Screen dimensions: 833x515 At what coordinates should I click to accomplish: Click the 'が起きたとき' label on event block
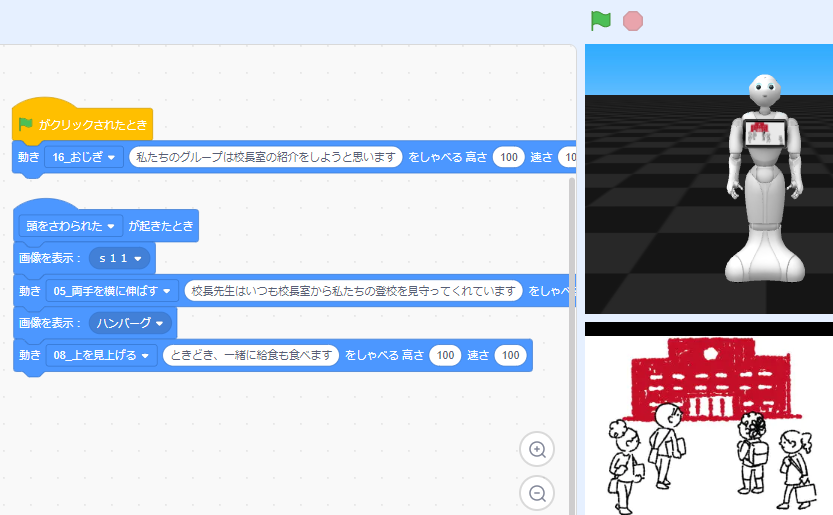pyautogui.click(x=161, y=226)
